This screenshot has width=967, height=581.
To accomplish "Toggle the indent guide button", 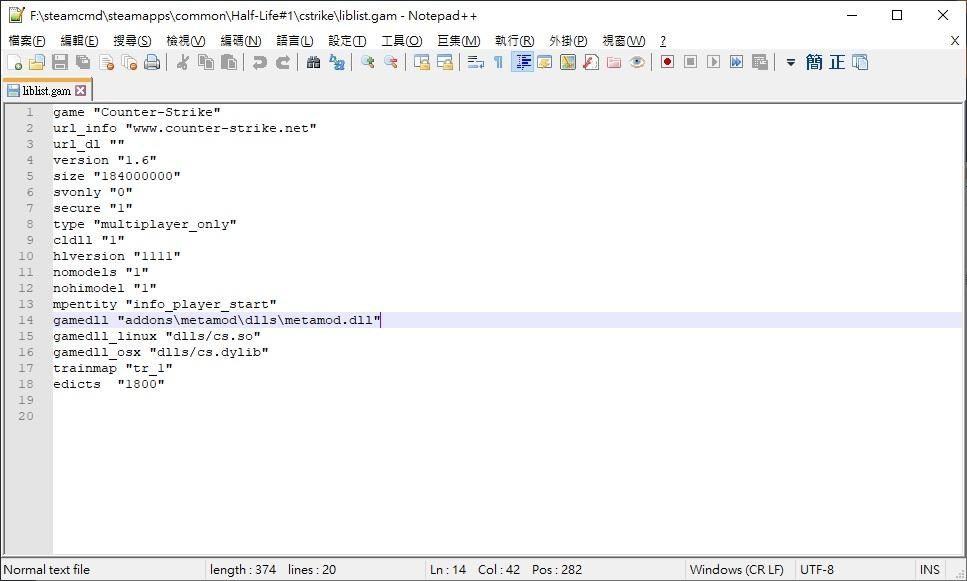I will tap(522, 62).
